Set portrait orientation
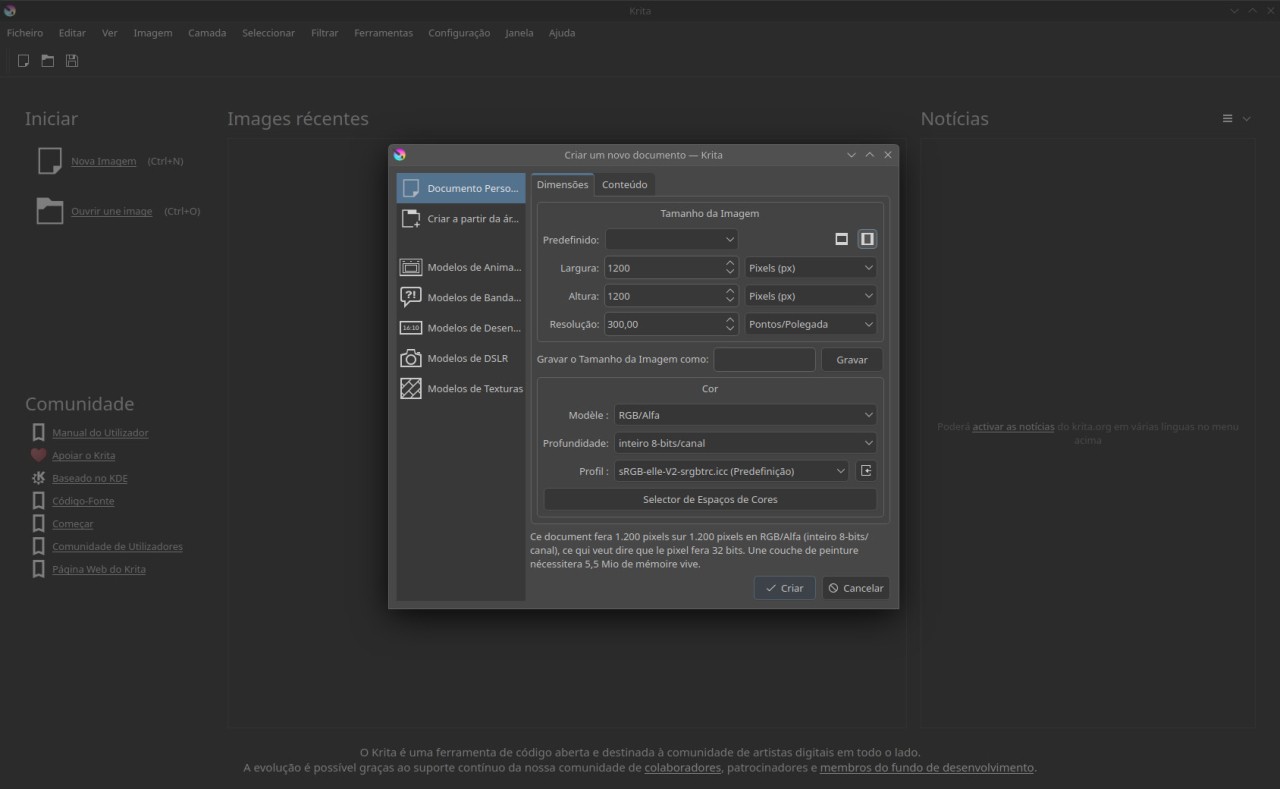This screenshot has height=789, width=1280. (867, 239)
